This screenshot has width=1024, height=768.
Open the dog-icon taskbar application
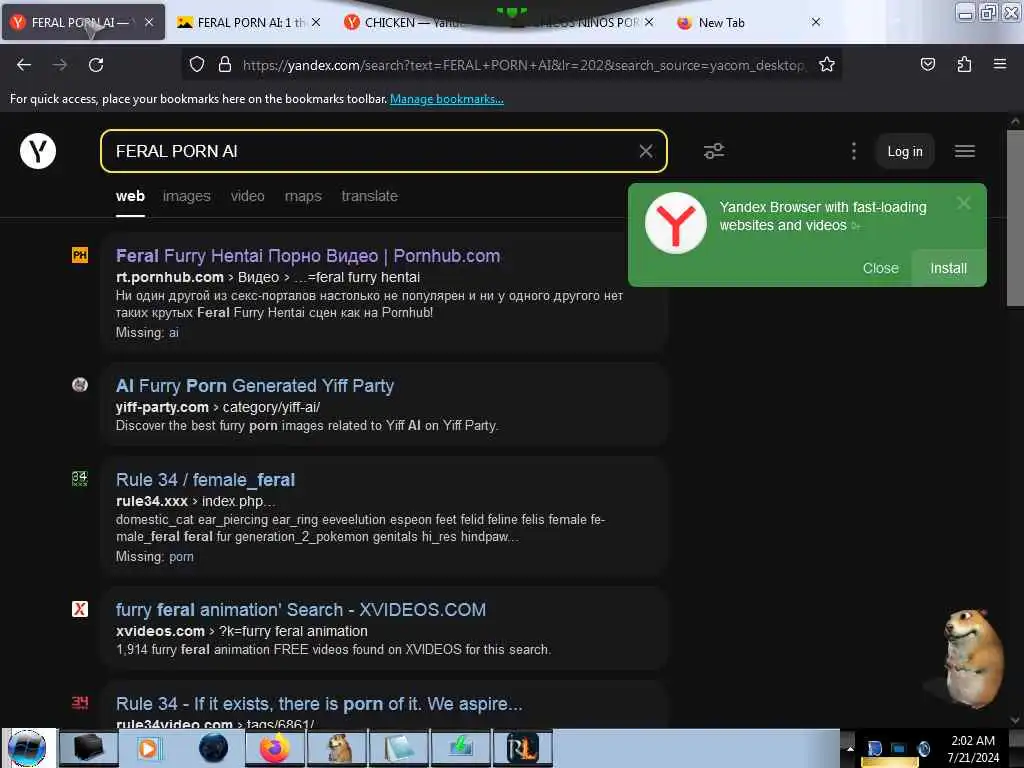click(338, 748)
